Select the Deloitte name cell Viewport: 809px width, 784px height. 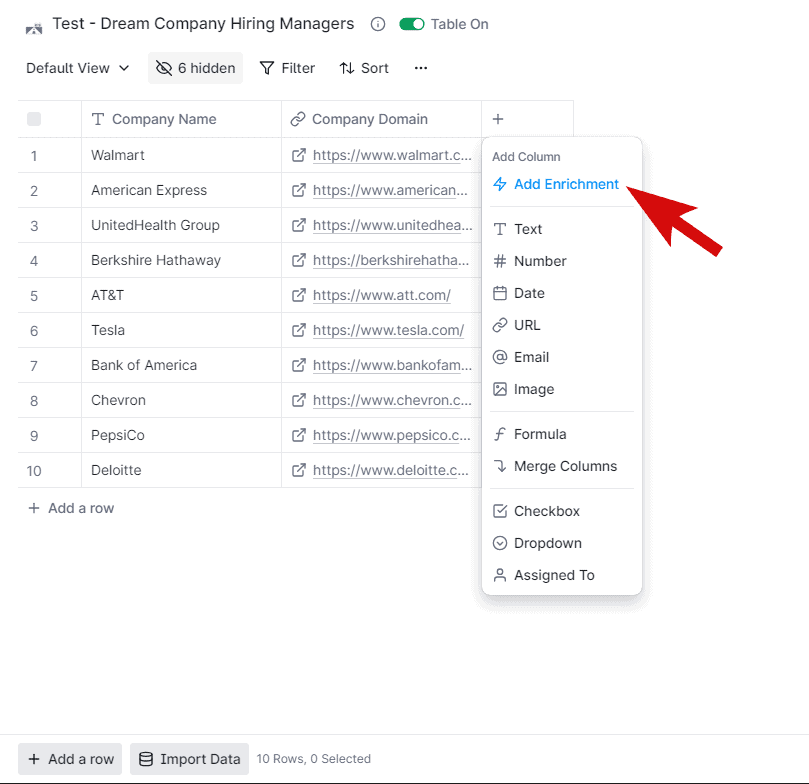pos(181,470)
